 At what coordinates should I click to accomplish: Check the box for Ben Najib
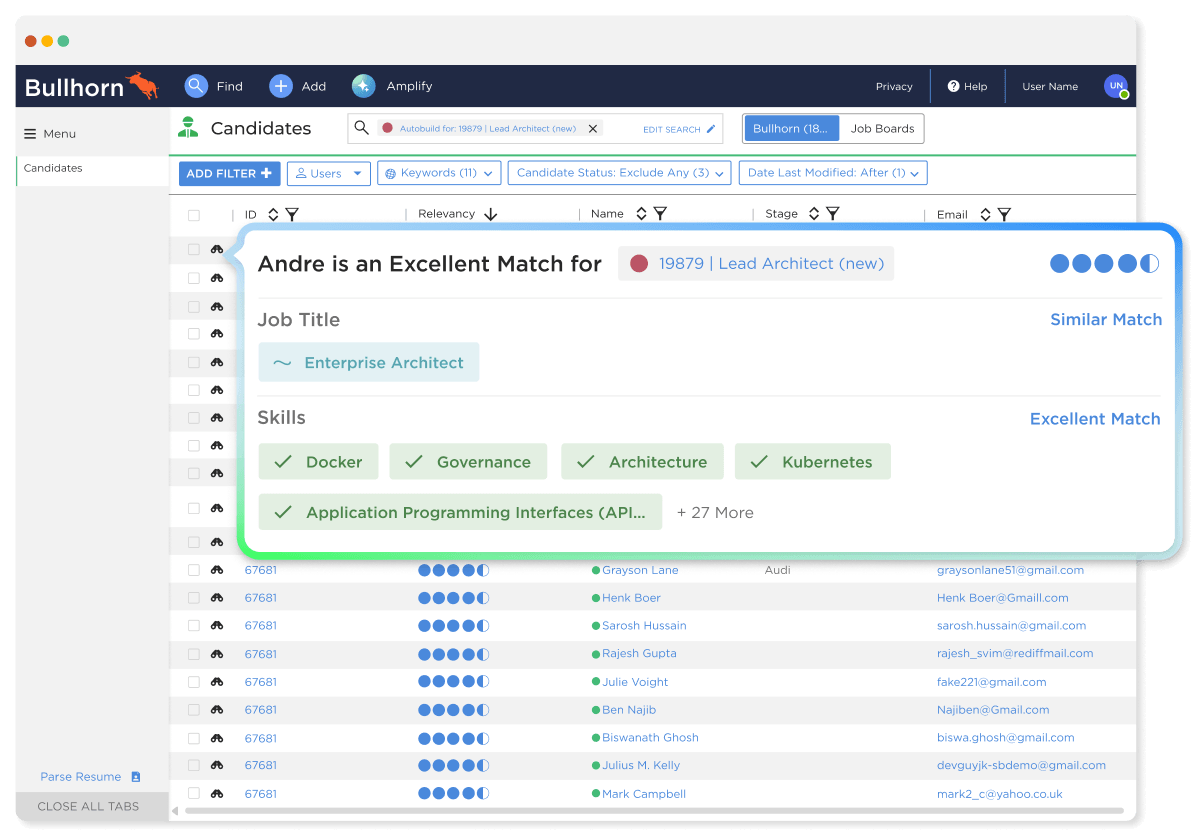click(x=194, y=710)
